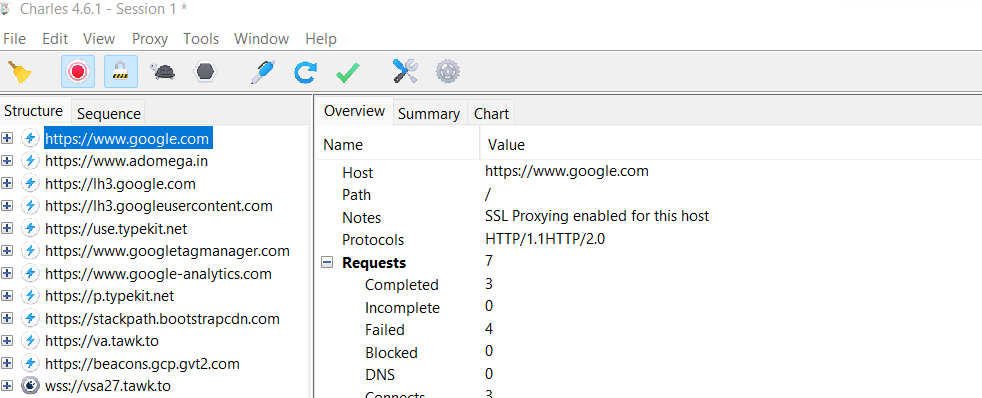
Task: Validate with the green checkmark icon
Action: (x=348, y=73)
